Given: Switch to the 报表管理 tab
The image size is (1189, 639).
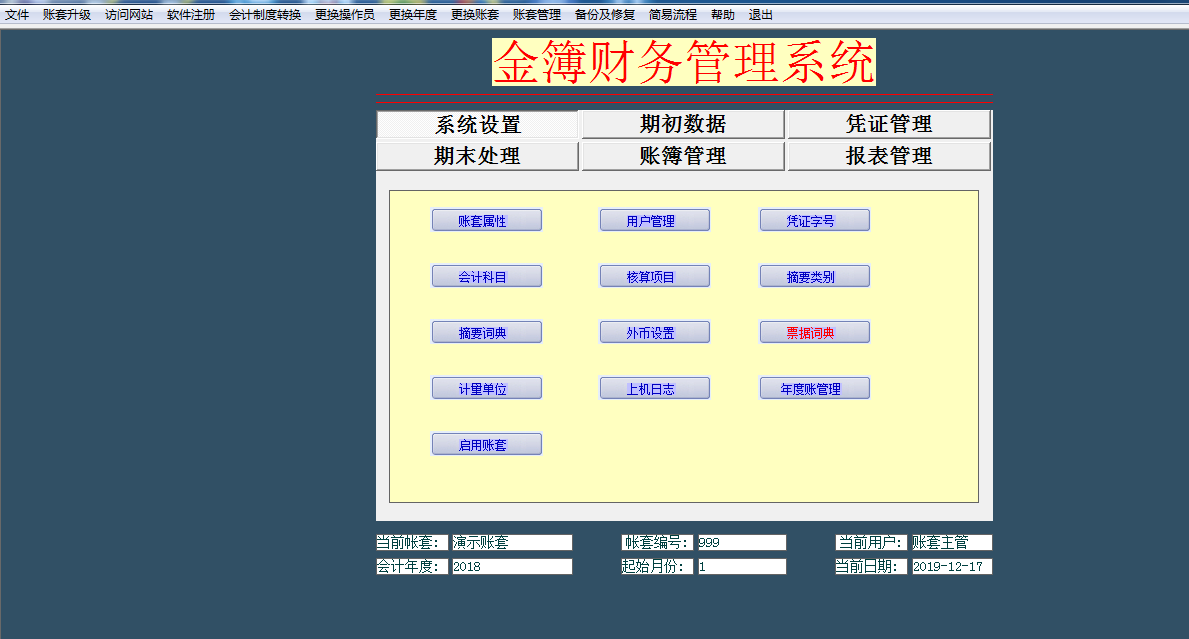Looking at the screenshot, I should (889, 156).
